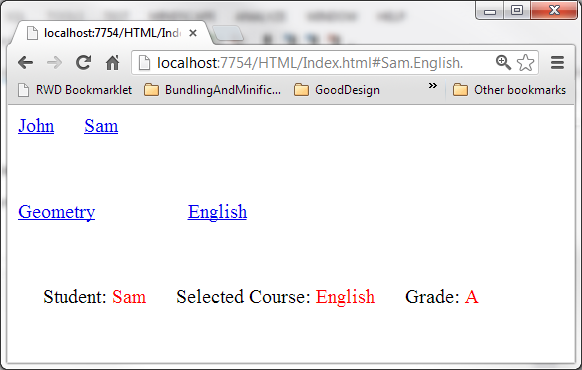Image resolution: width=582 pixels, height=370 pixels.
Task: Maximize the browser window
Action: point(517,10)
